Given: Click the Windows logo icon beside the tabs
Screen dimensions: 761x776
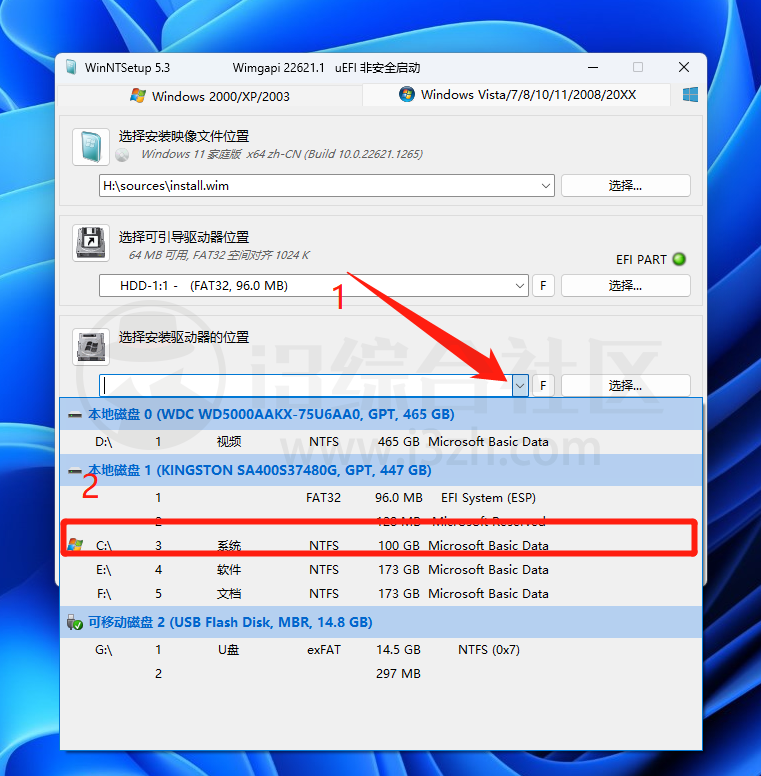Looking at the screenshot, I should point(690,95).
